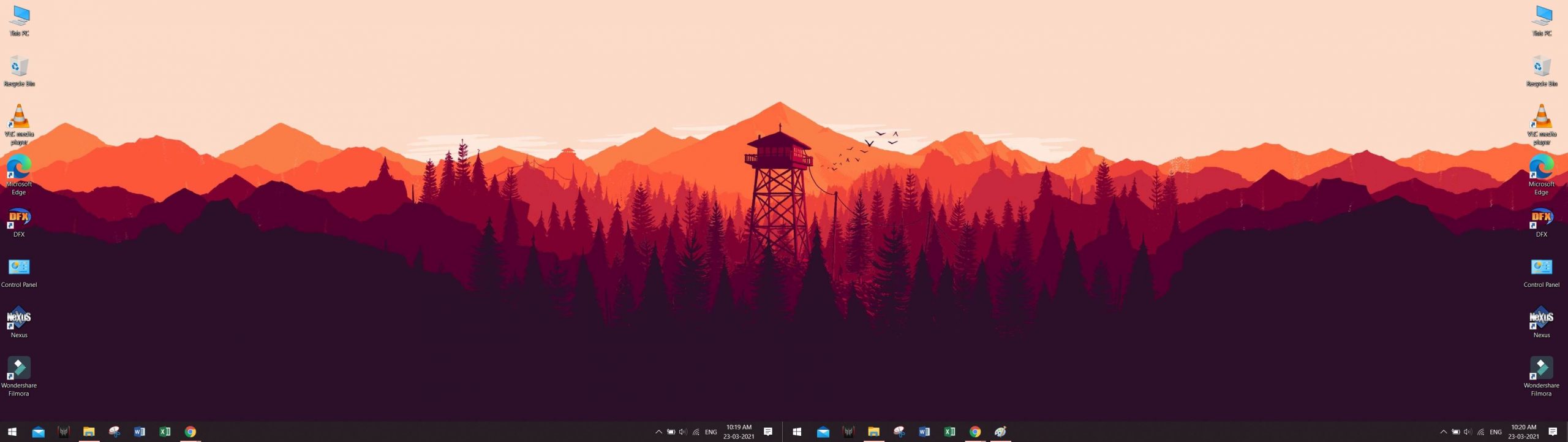Open Mail app on the 10:19 AM taskbar
The image size is (1568, 442).
38,432
